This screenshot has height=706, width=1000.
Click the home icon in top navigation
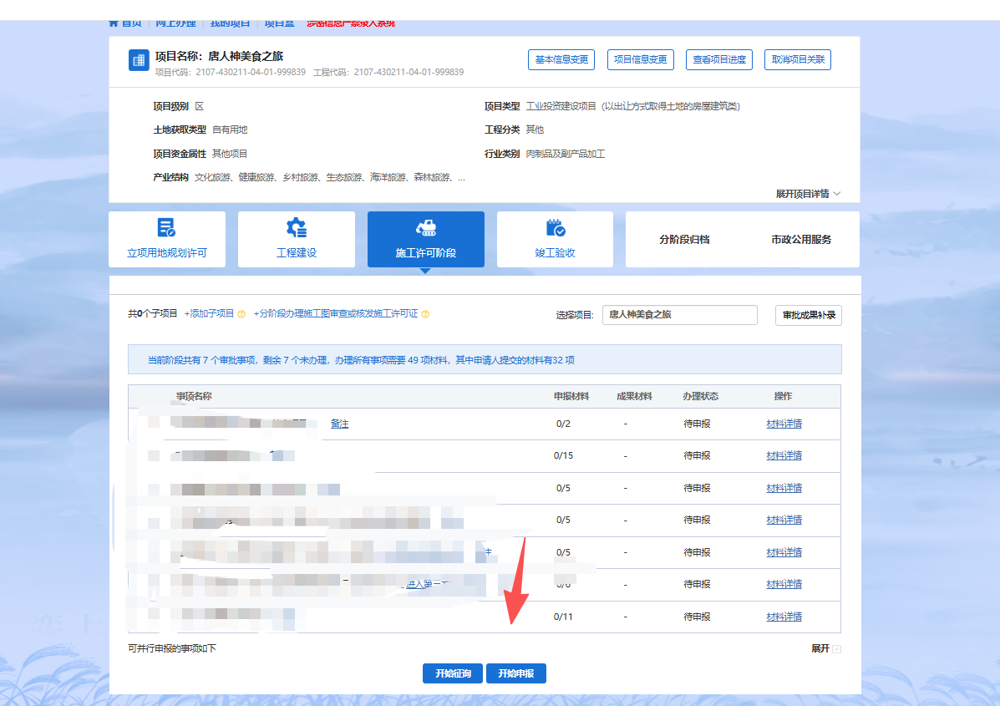(x=114, y=22)
